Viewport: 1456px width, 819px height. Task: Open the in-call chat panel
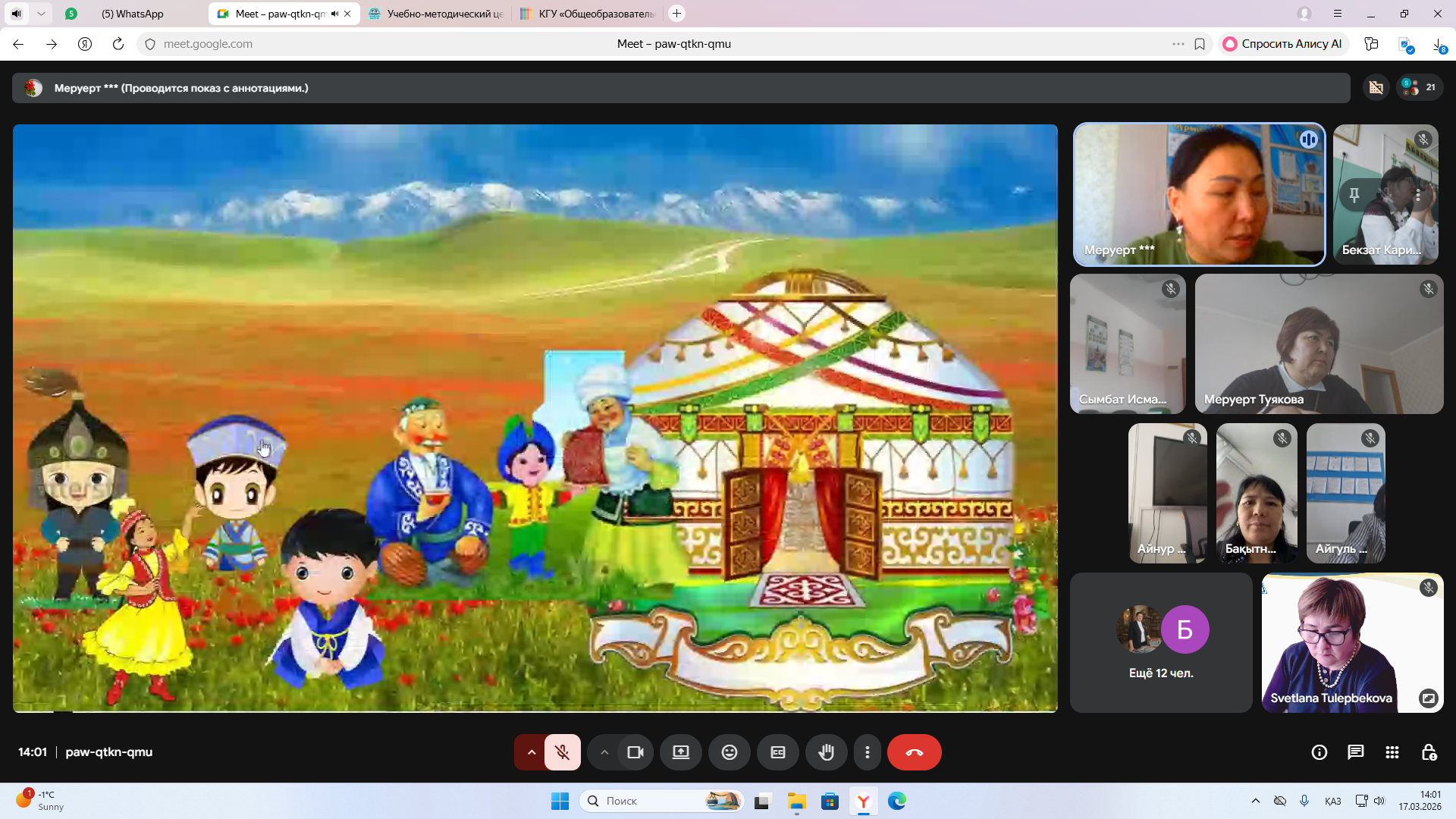[1355, 752]
